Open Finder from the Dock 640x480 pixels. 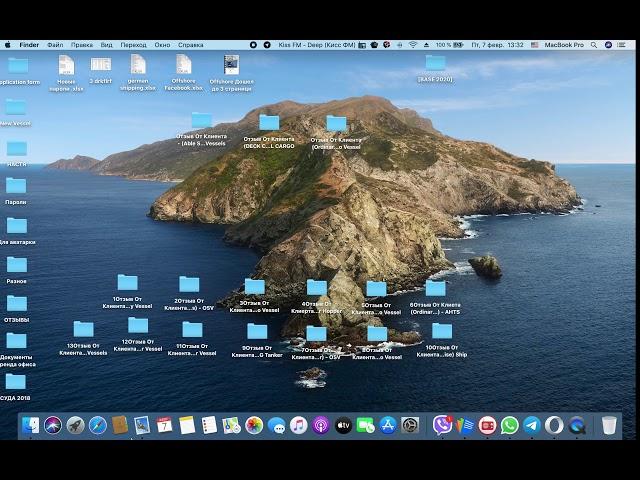point(31,425)
